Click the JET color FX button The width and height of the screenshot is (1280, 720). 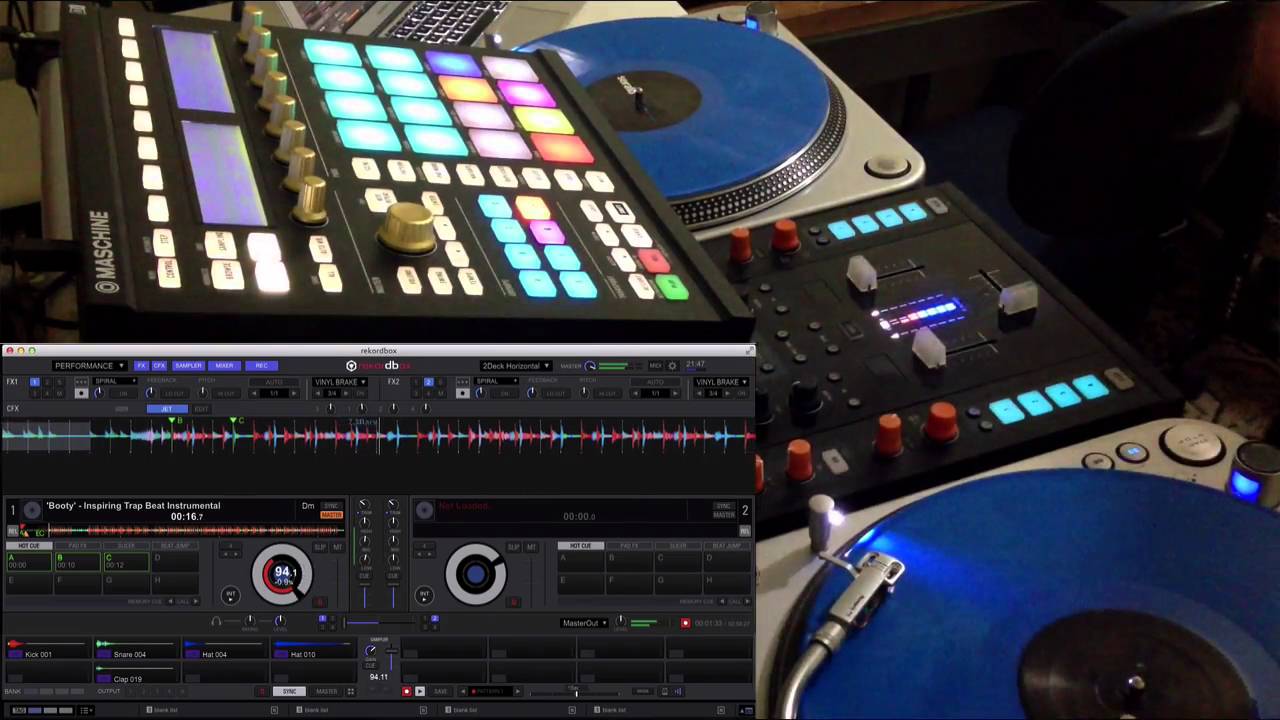point(167,409)
